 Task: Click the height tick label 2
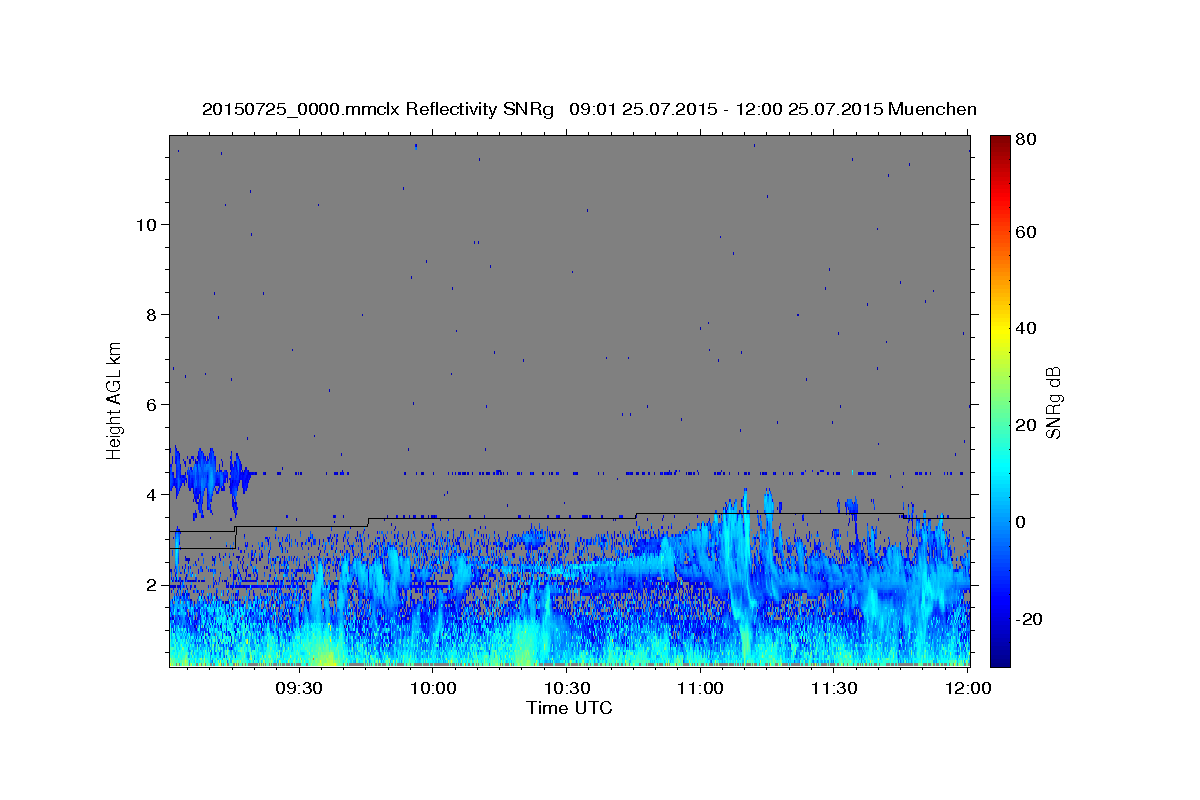click(150, 585)
